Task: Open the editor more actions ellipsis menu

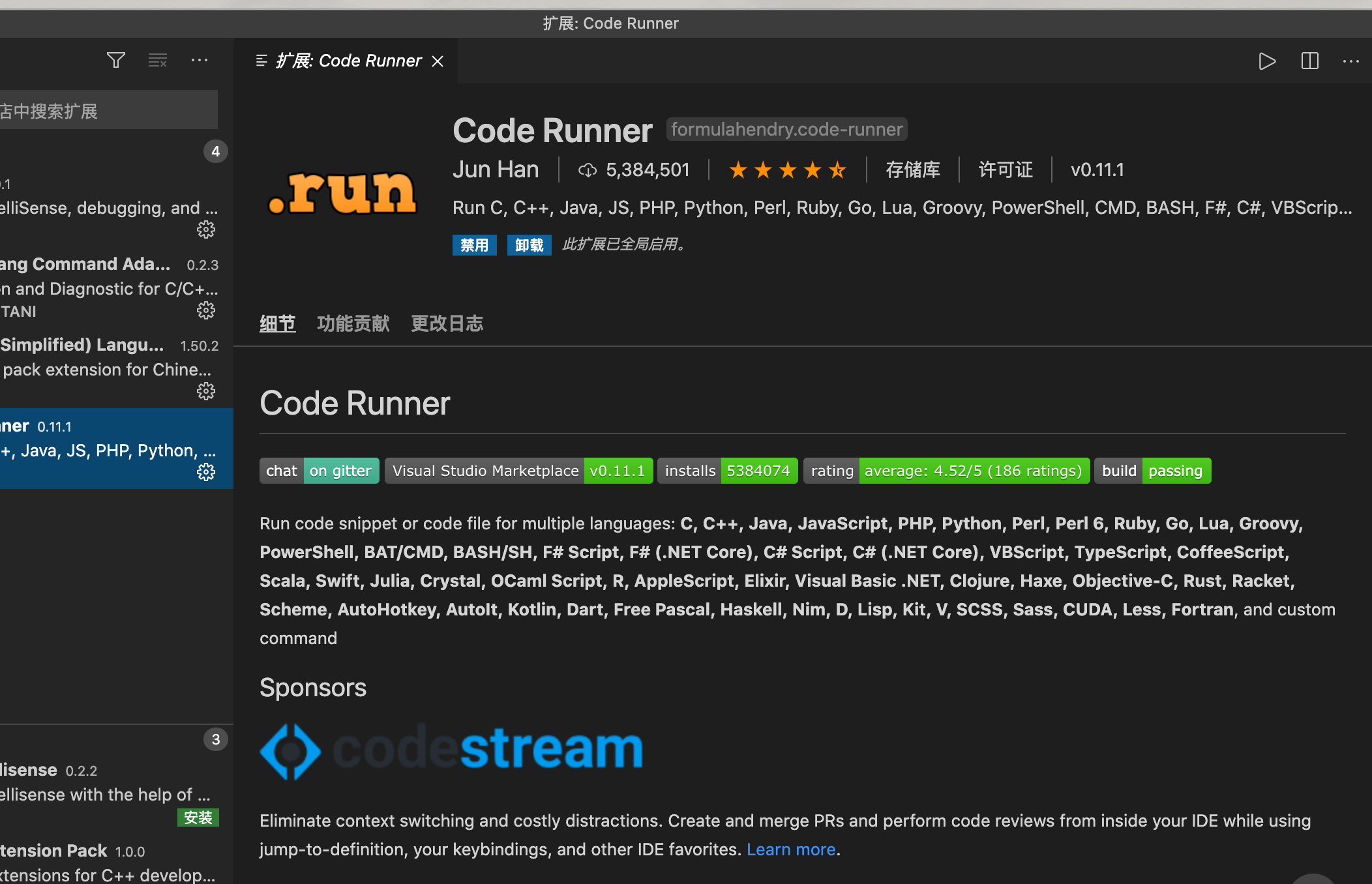Action: tap(1350, 61)
